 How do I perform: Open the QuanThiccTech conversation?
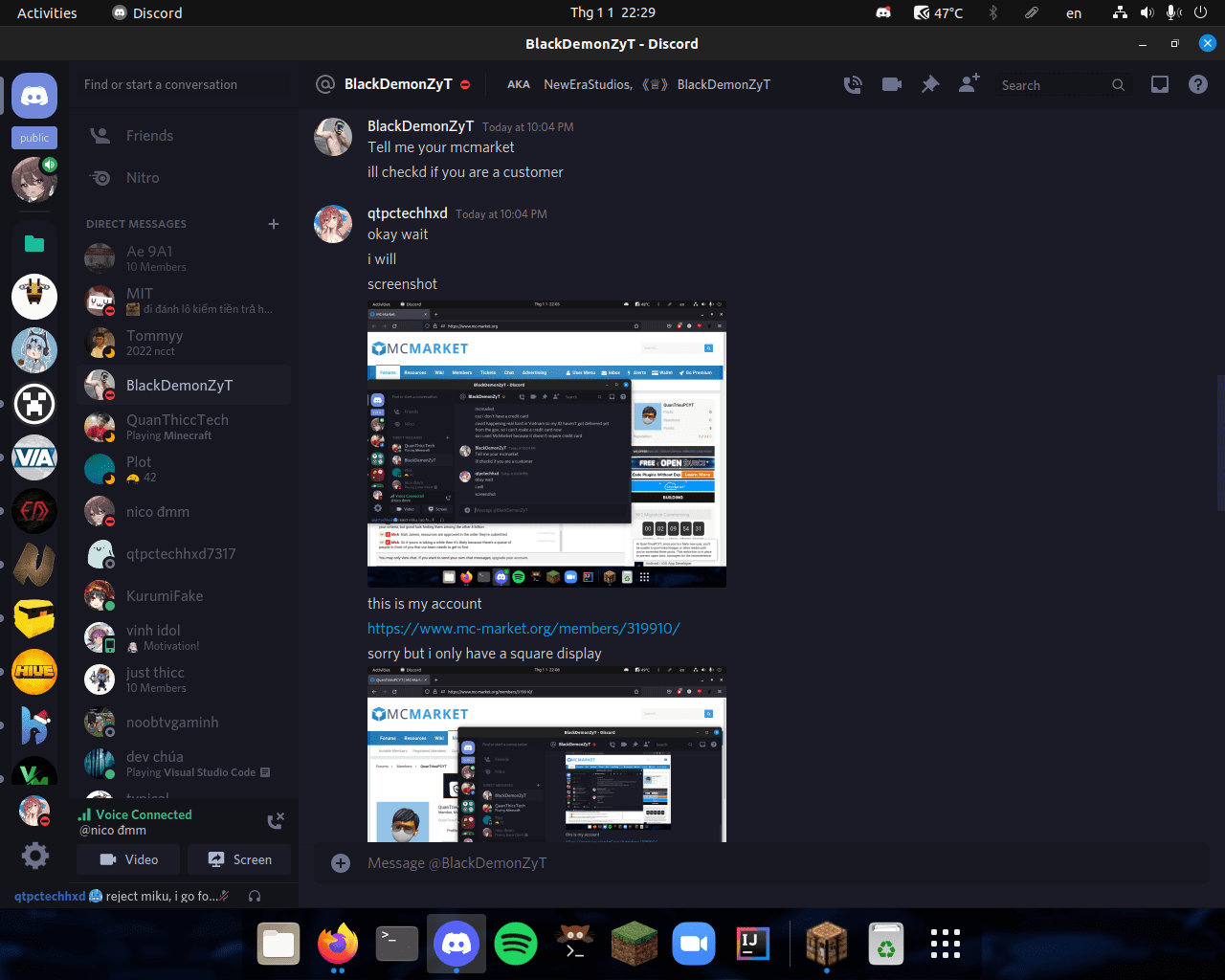pyautogui.click(x=184, y=427)
